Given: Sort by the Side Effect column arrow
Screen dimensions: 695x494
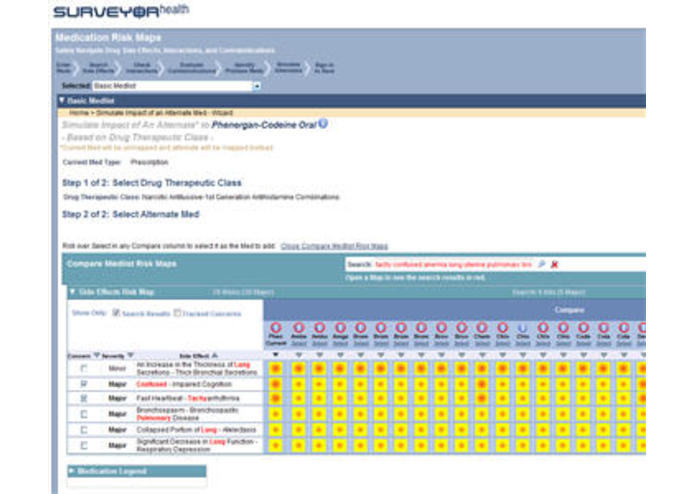Looking at the screenshot, I should 215,355.
